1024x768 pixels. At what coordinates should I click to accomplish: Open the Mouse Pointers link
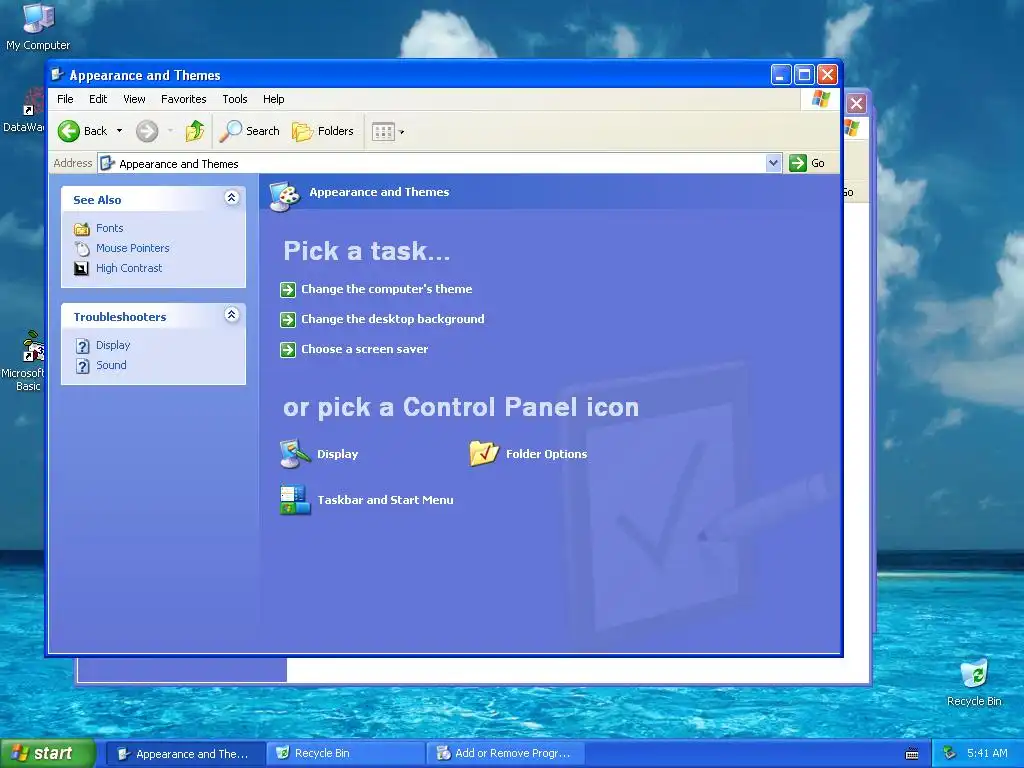point(133,248)
